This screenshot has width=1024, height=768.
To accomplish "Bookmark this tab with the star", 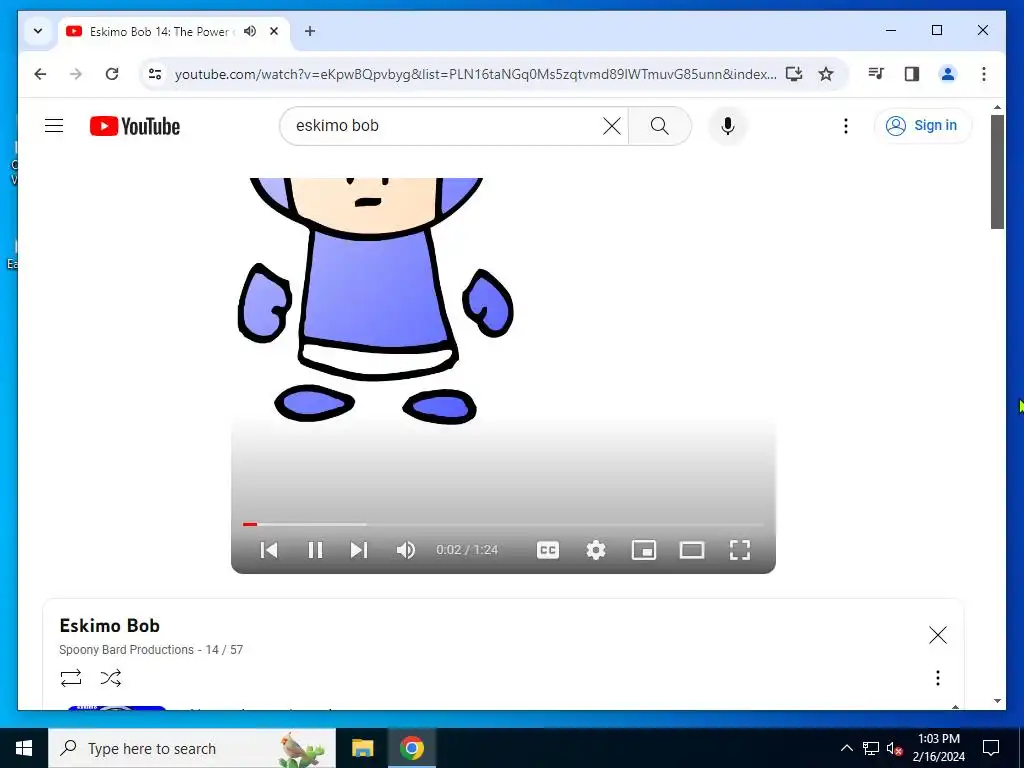I will (x=825, y=74).
